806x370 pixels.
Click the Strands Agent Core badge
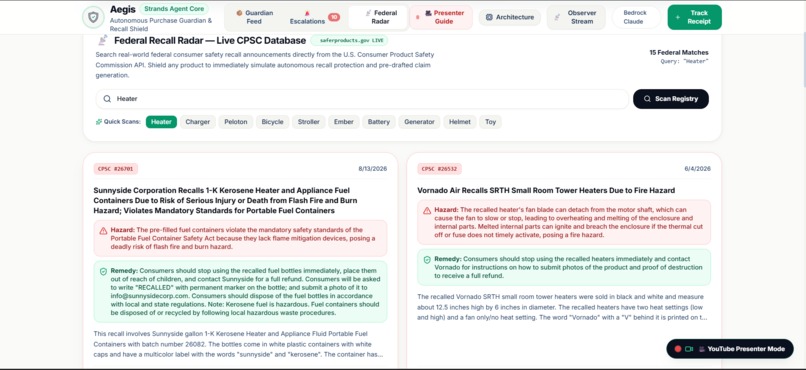pyautogui.click(x=174, y=9)
